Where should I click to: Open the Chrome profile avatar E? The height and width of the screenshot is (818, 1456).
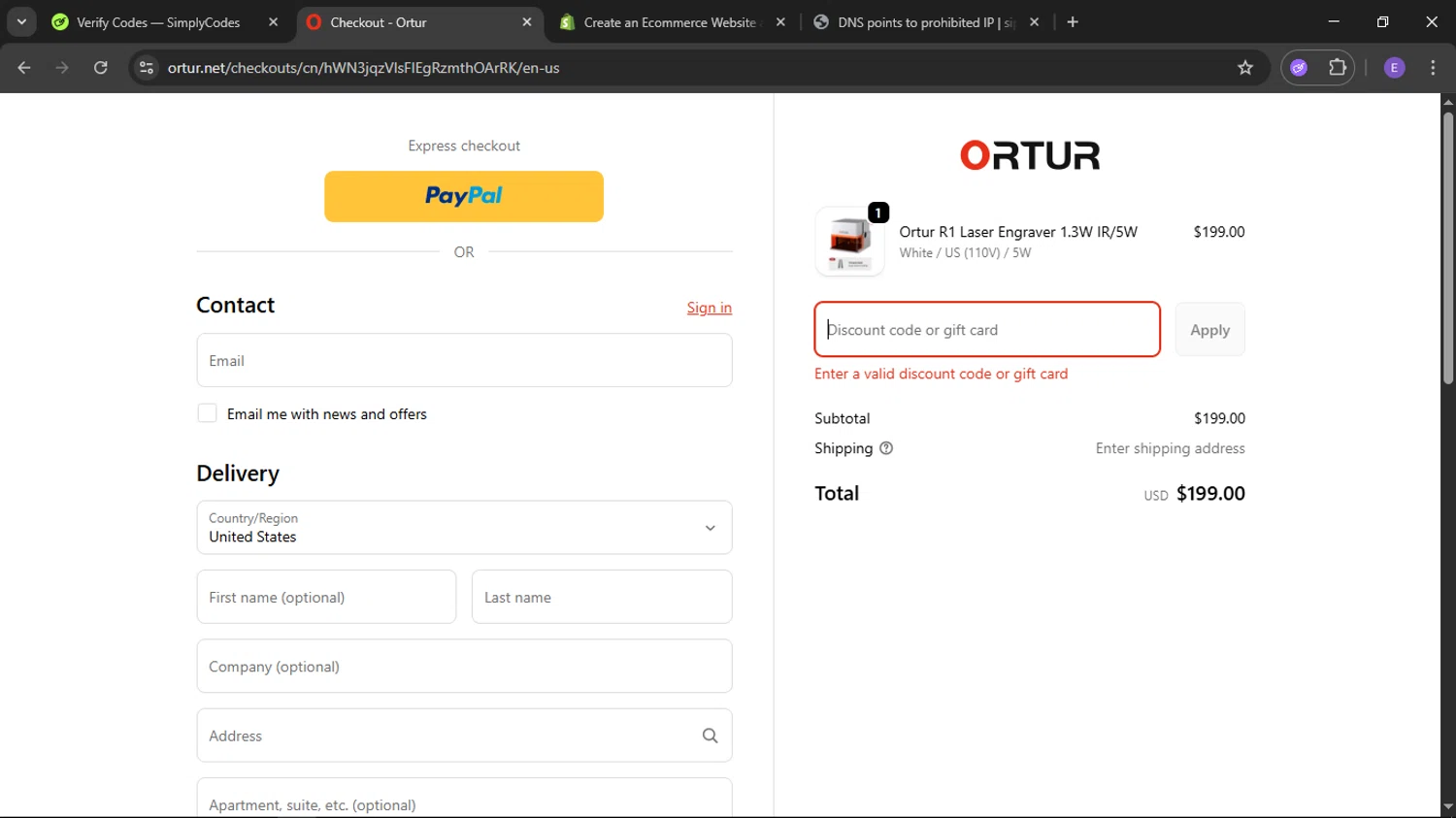click(1394, 68)
